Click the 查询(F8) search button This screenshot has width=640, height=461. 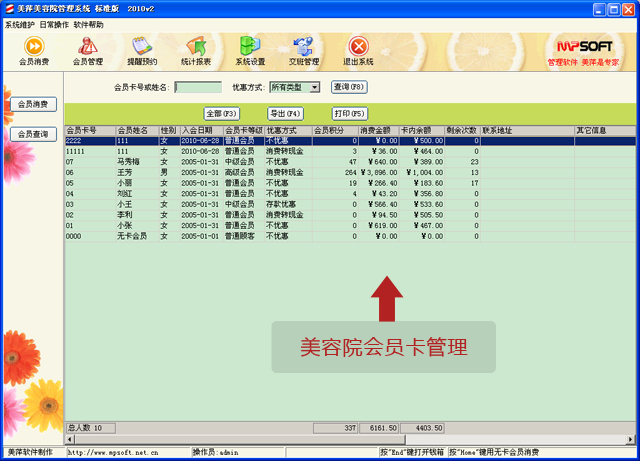pyautogui.click(x=349, y=88)
